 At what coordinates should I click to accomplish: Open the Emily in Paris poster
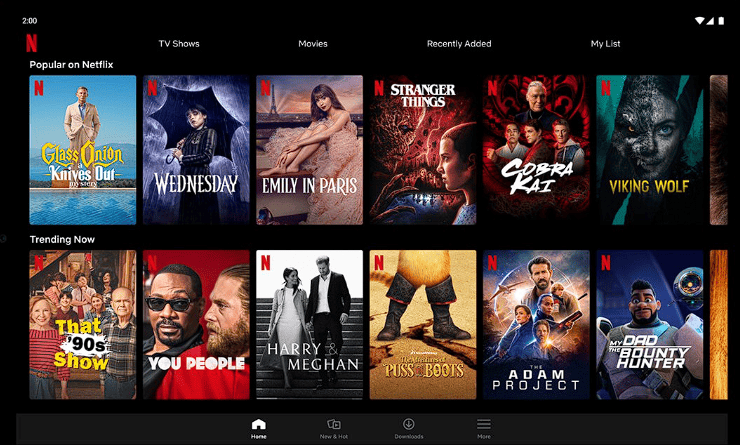[310, 150]
